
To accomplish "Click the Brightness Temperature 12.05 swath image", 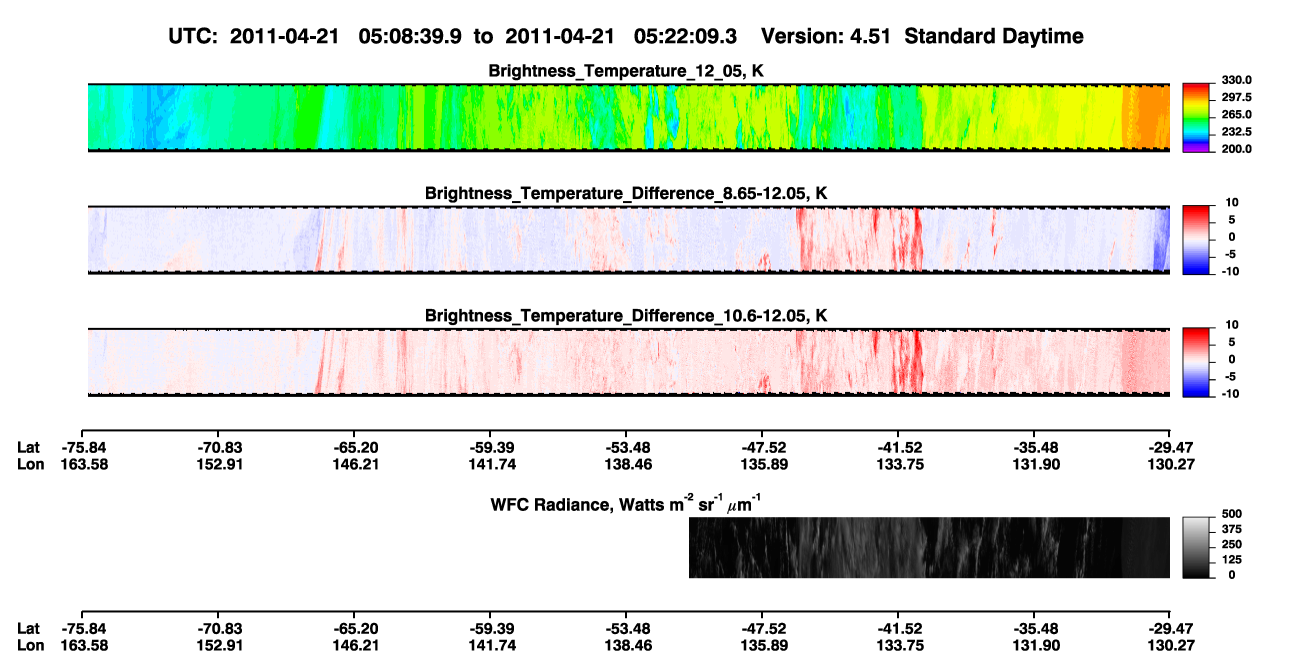I will 629,118.
